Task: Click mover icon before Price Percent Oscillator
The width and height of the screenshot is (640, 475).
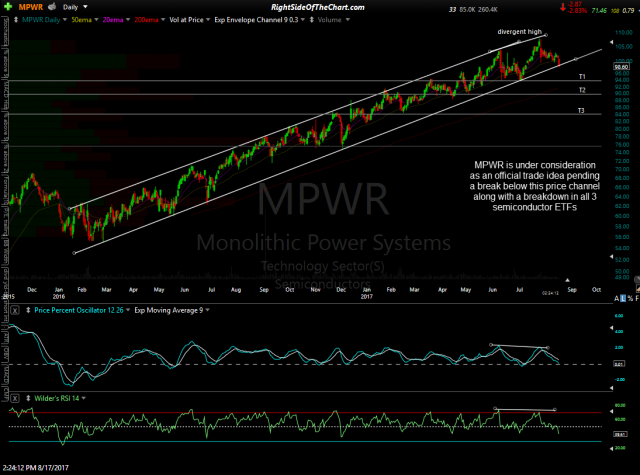Action: click(x=28, y=311)
